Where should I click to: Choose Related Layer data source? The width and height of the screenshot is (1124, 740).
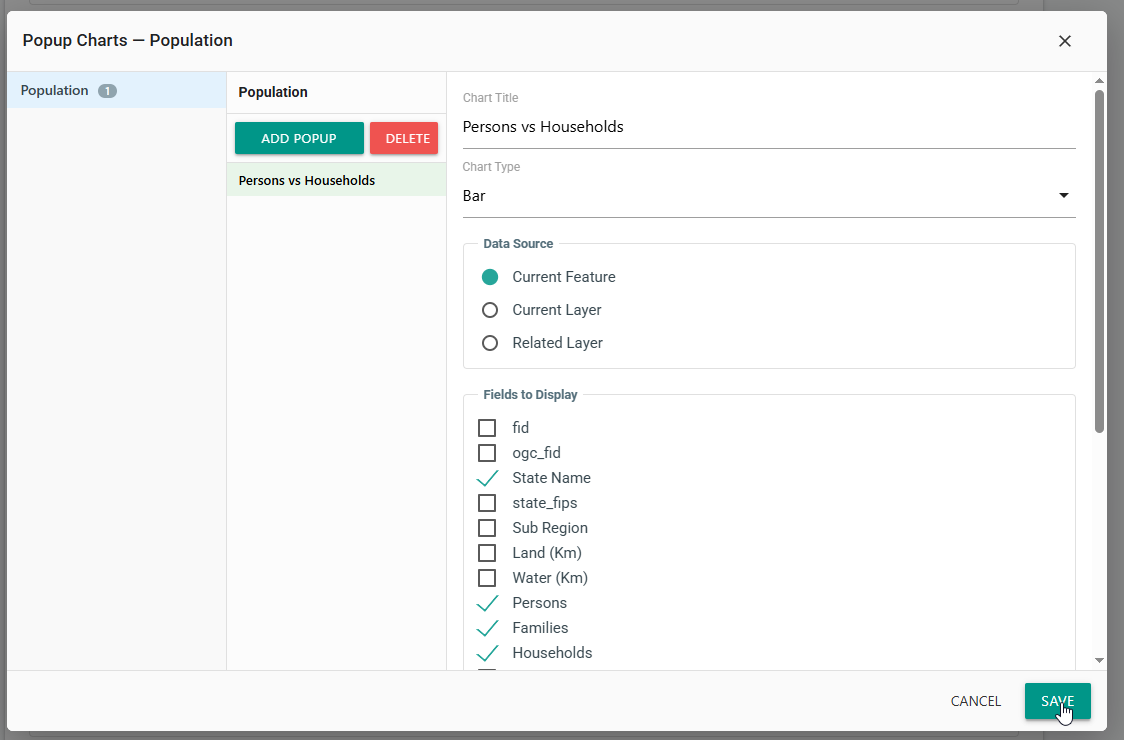[490, 343]
